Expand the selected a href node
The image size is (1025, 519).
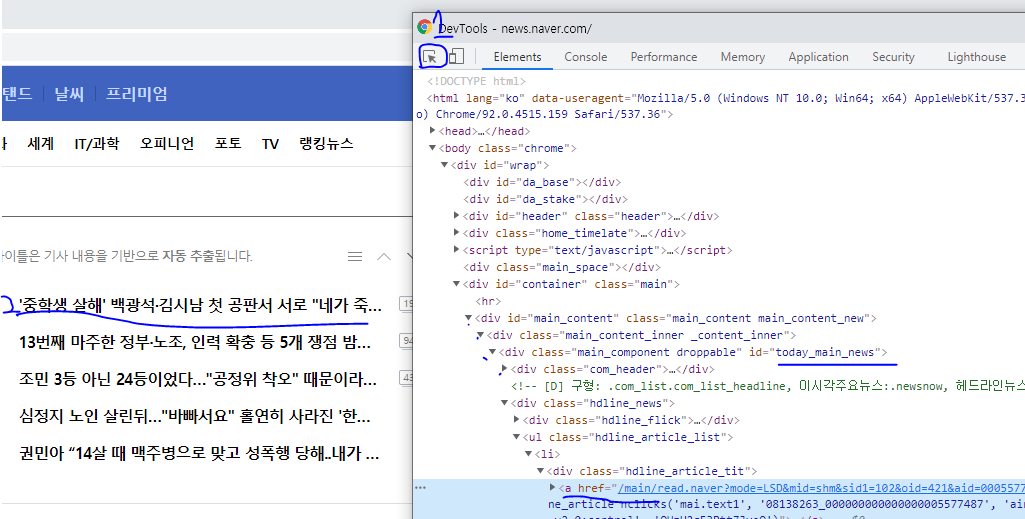coord(553,488)
